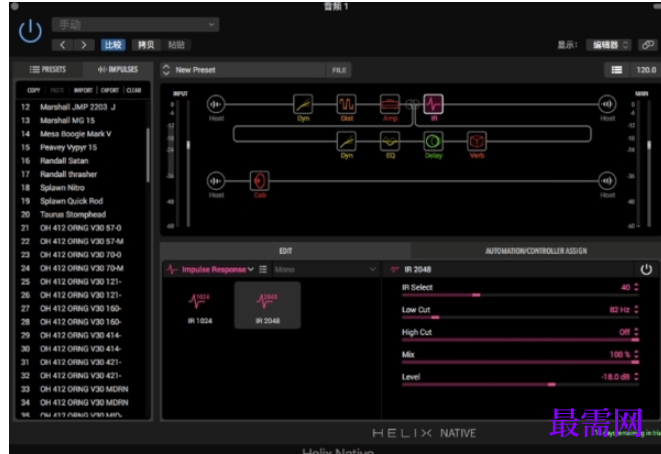Click the 120.0 tempo value
The height and width of the screenshot is (454, 661).
646,70
